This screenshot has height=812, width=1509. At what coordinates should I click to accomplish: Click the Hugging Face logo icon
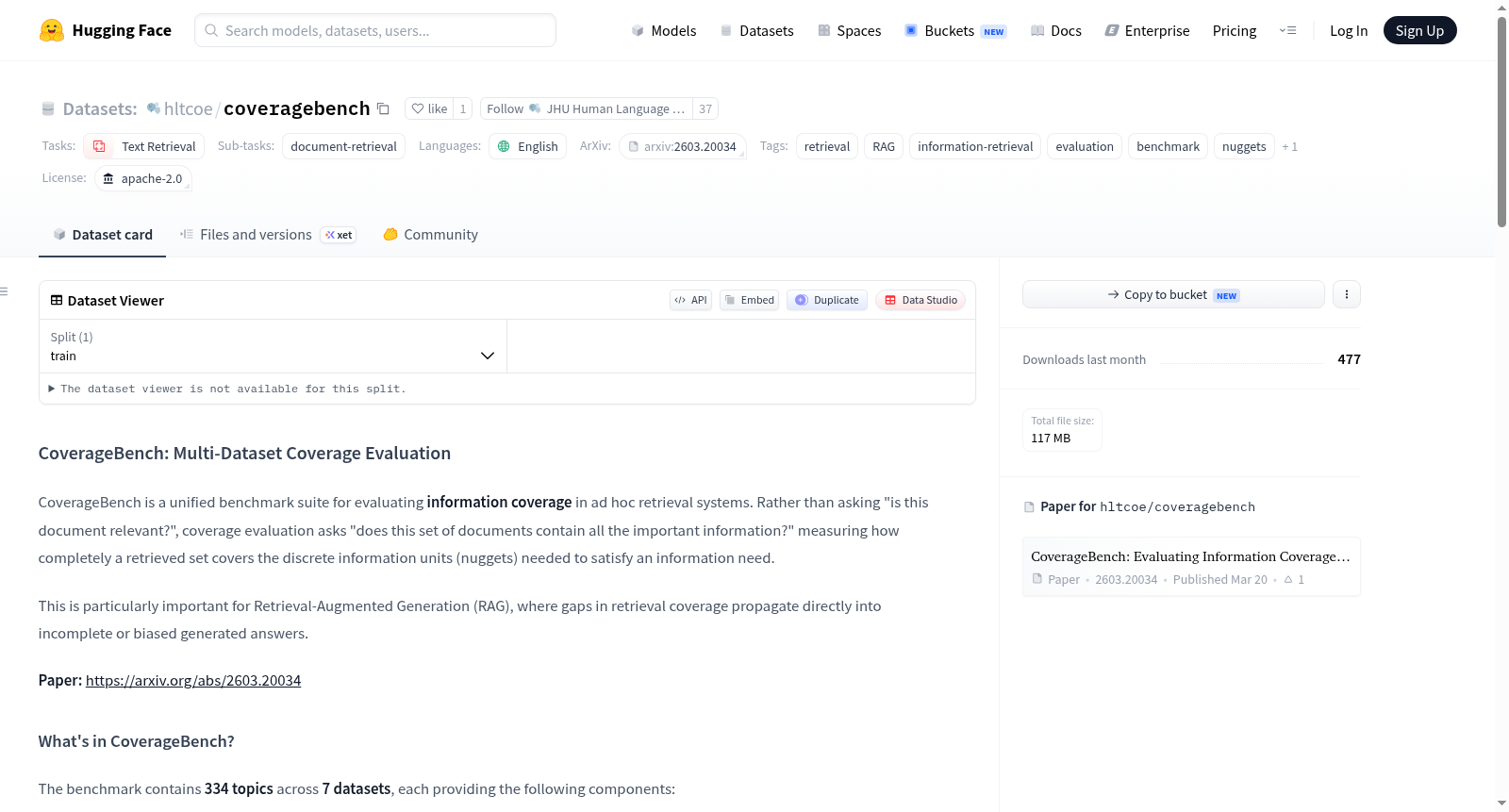[52, 30]
